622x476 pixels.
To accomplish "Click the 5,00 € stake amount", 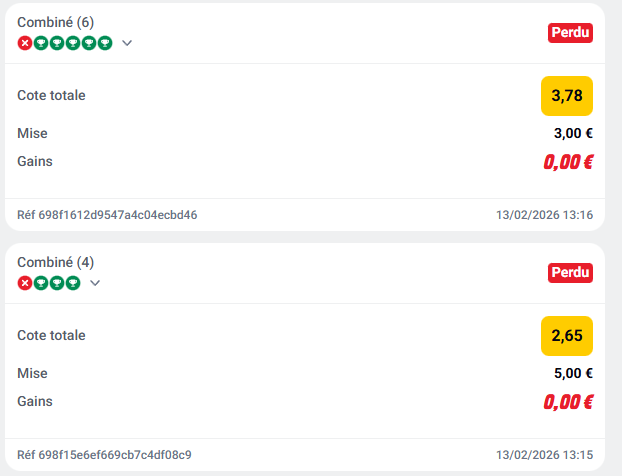I will (x=573, y=373).
